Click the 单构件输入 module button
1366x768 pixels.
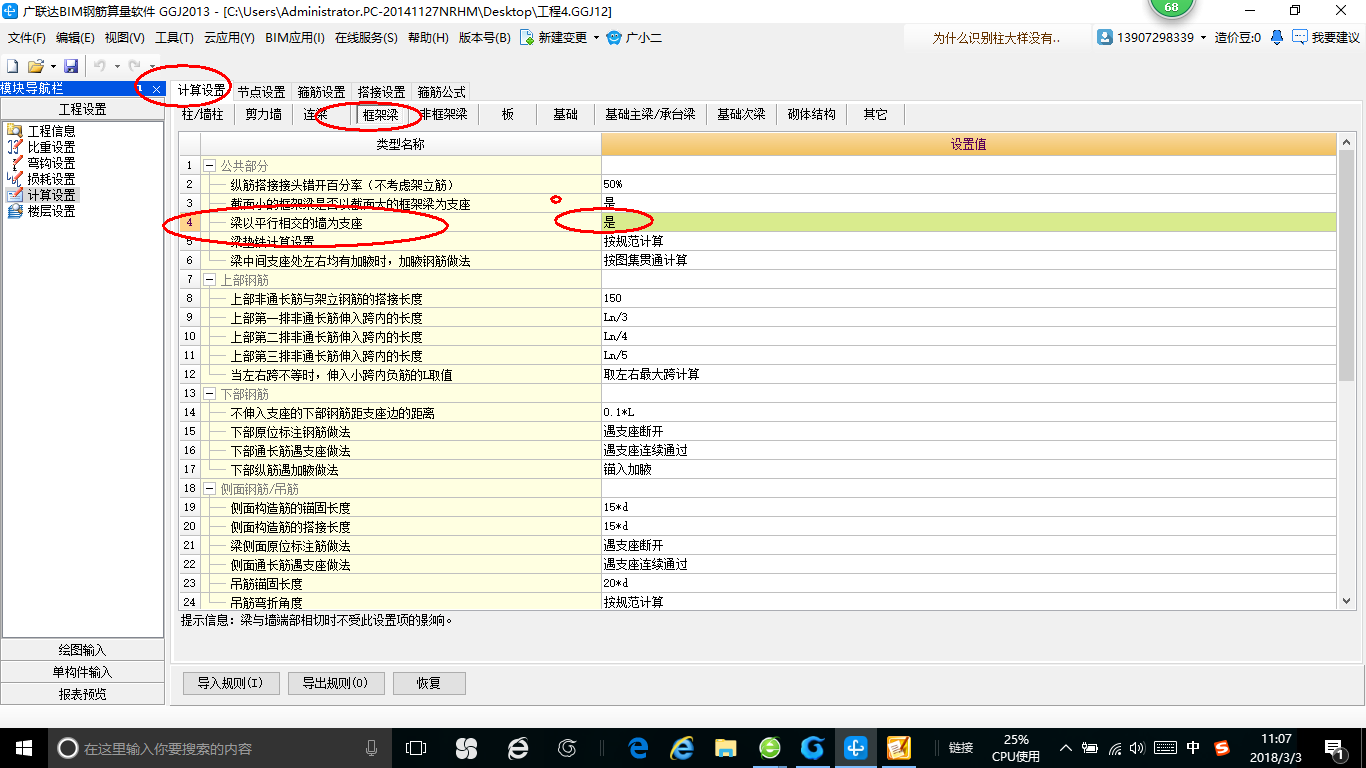[x=82, y=672]
